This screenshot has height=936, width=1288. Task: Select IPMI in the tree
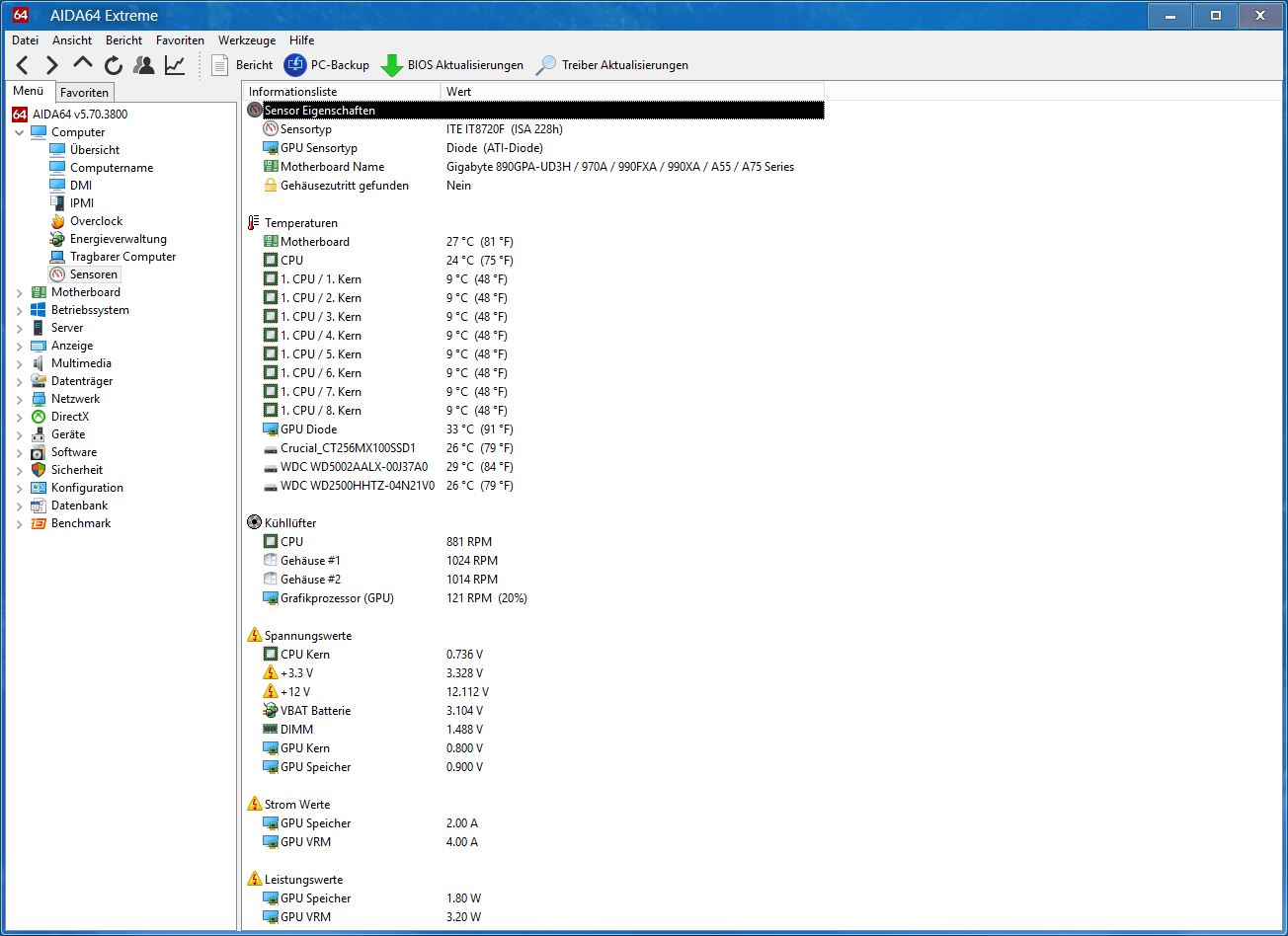[x=82, y=203]
